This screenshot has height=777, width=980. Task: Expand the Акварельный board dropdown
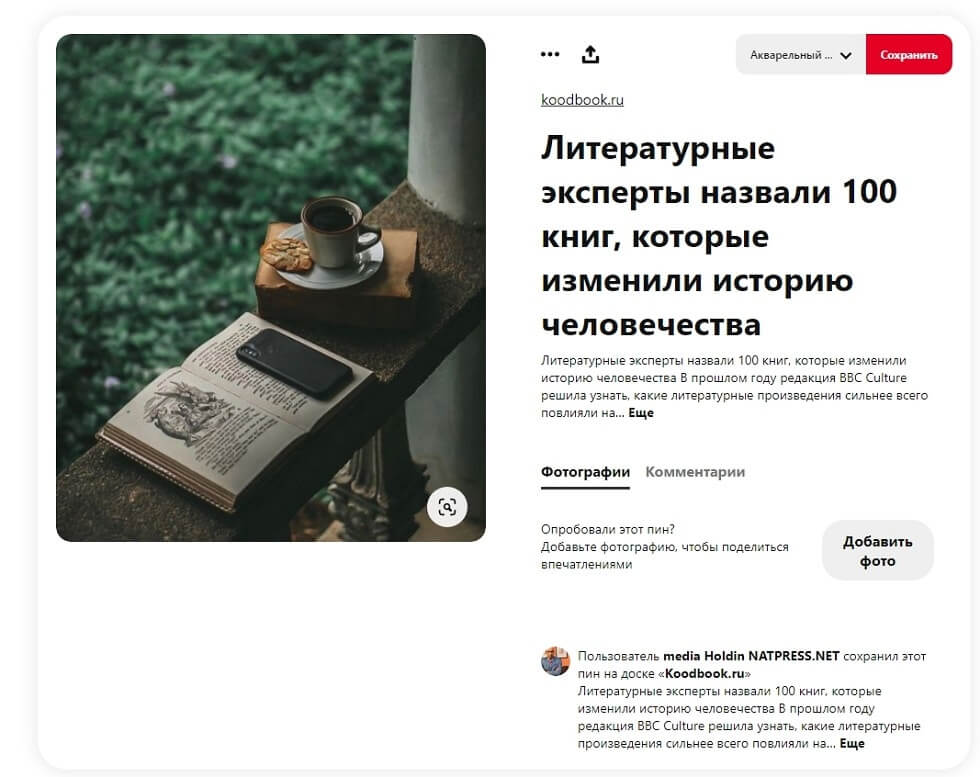801,54
